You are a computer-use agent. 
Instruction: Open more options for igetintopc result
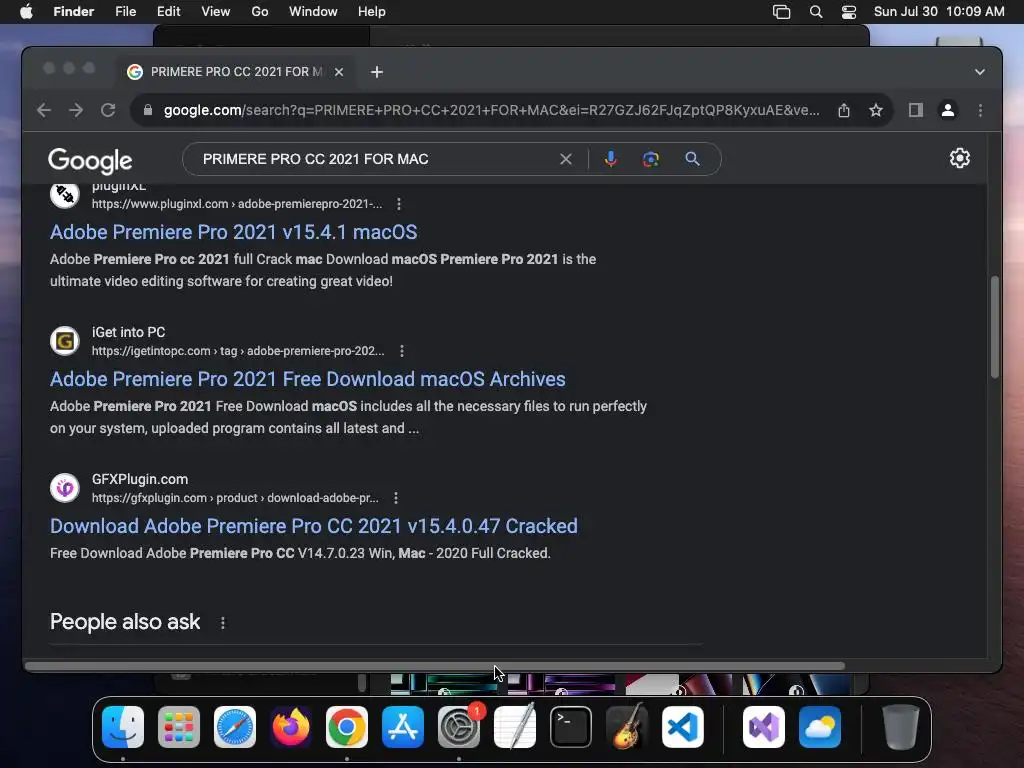point(402,351)
